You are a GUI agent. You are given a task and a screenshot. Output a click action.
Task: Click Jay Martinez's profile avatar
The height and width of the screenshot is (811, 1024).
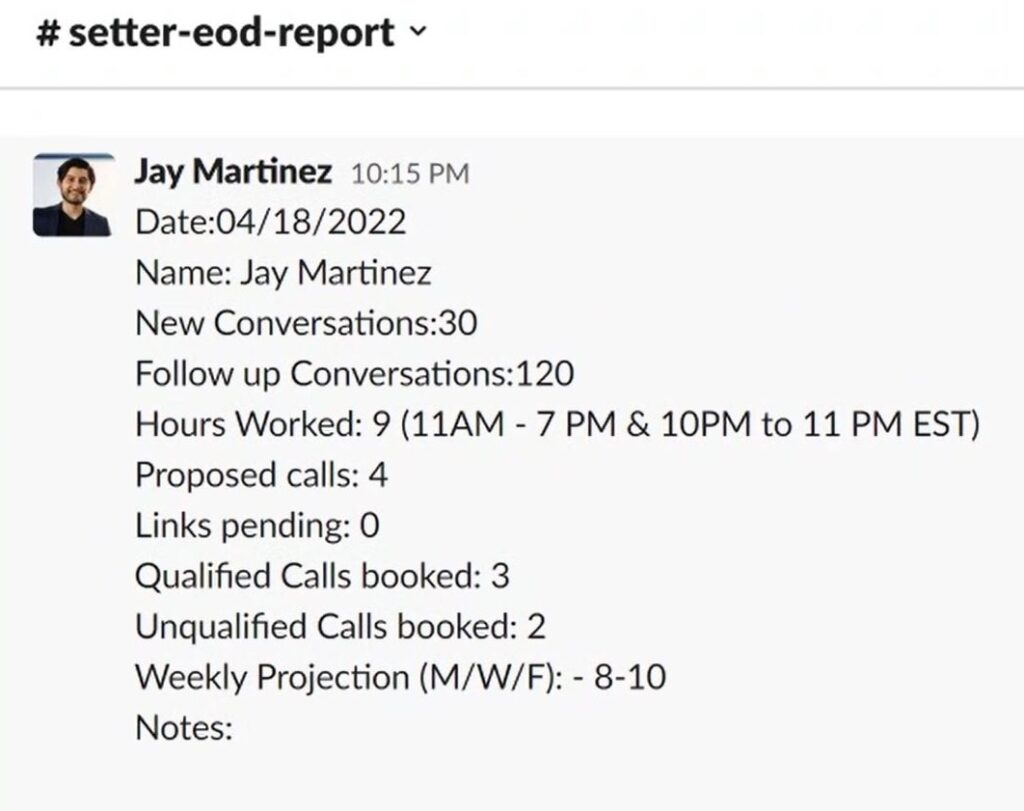coord(73,195)
